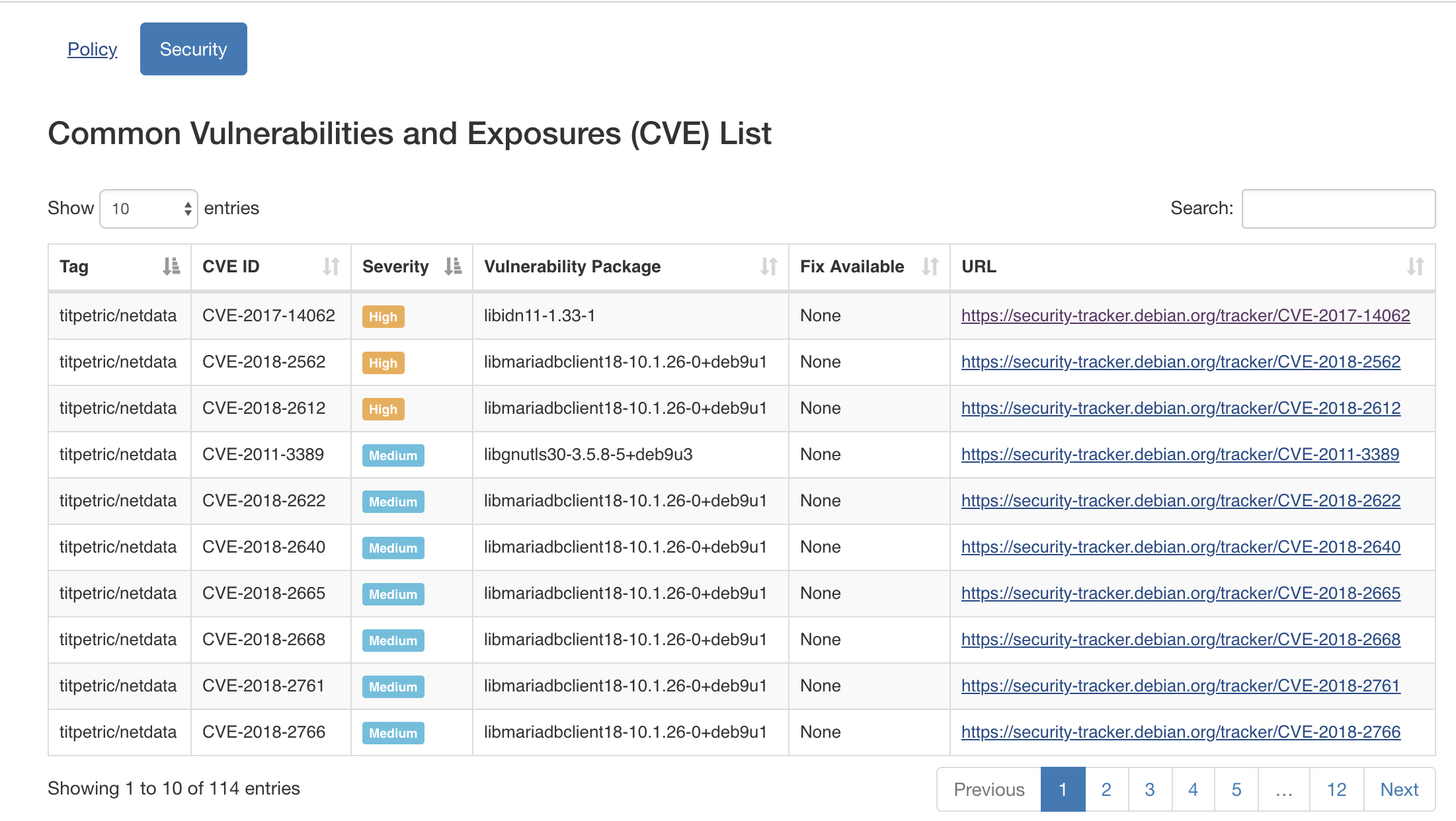Click the CVE List page heading
1456x821 pixels.
[410, 134]
